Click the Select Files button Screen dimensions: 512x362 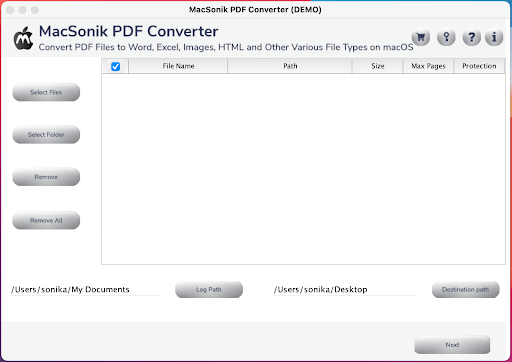click(x=46, y=92)
